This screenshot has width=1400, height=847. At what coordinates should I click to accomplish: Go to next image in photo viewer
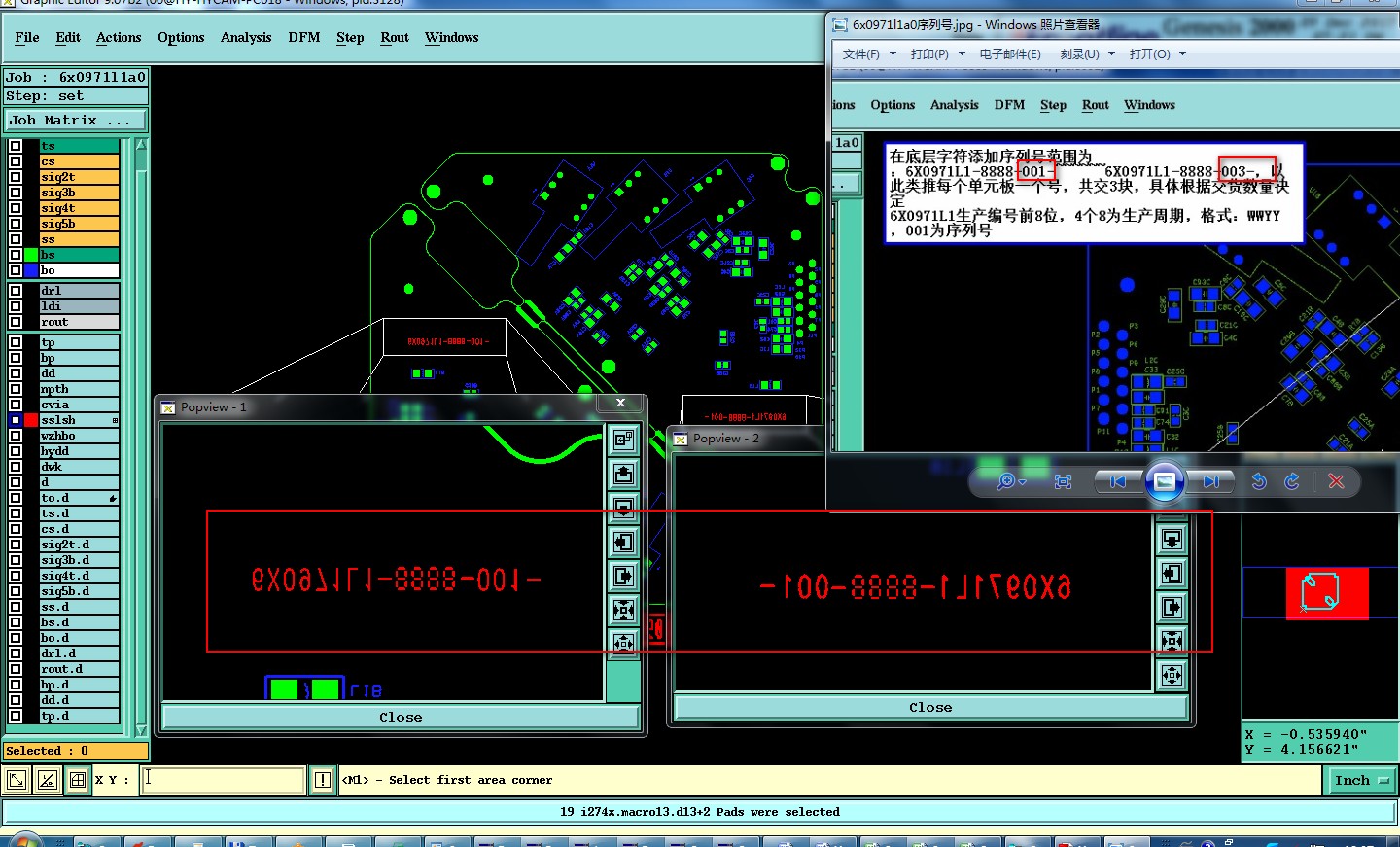pos(1210,481)
